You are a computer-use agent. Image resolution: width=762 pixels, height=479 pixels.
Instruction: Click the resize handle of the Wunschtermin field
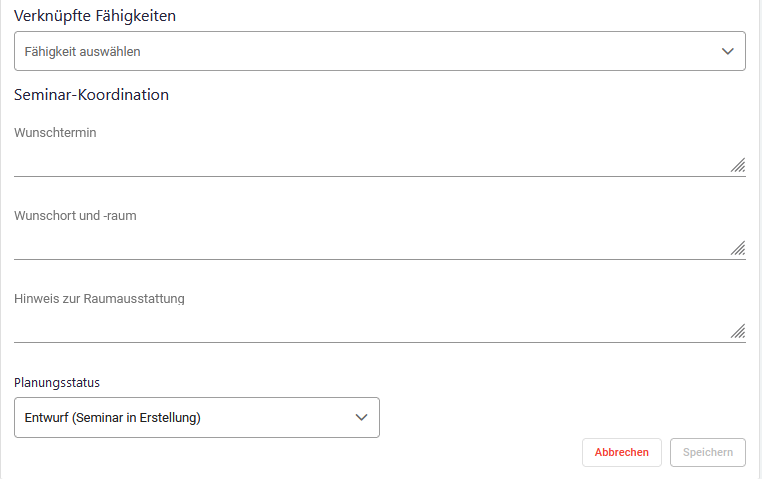[737, 166]
